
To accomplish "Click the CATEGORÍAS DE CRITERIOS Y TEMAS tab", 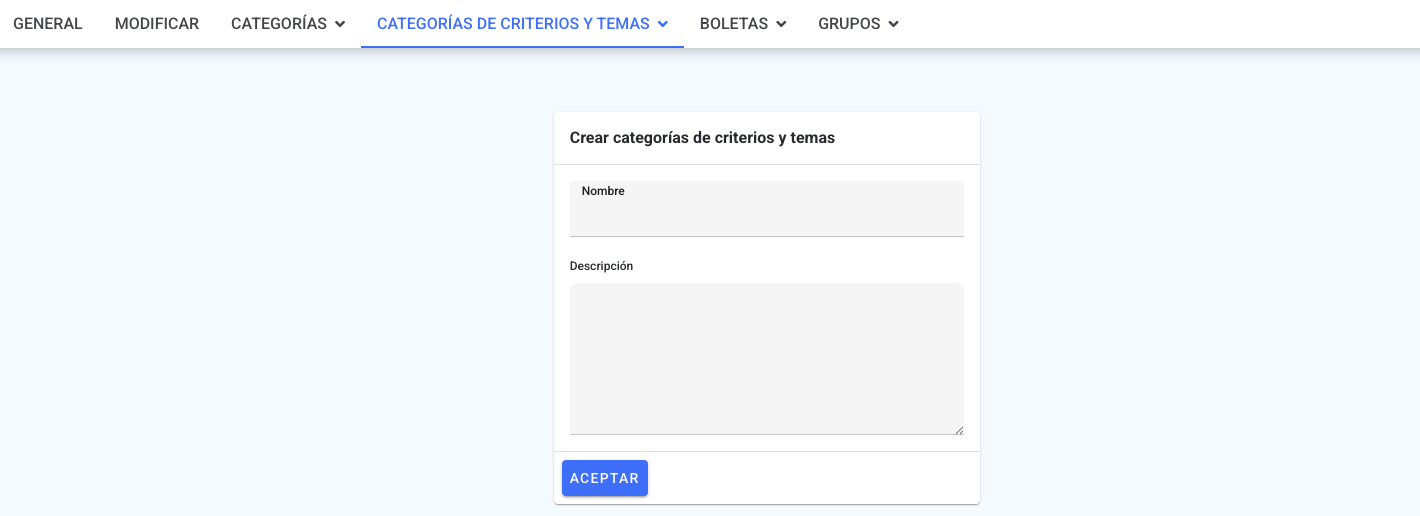I will pos(513,24).
